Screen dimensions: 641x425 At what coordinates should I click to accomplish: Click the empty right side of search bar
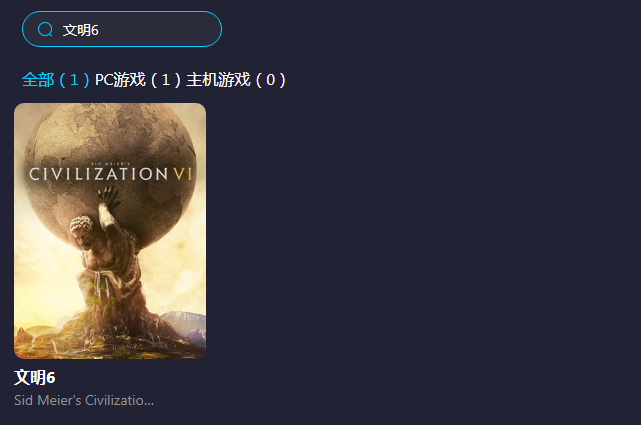(x=164, y=29)
